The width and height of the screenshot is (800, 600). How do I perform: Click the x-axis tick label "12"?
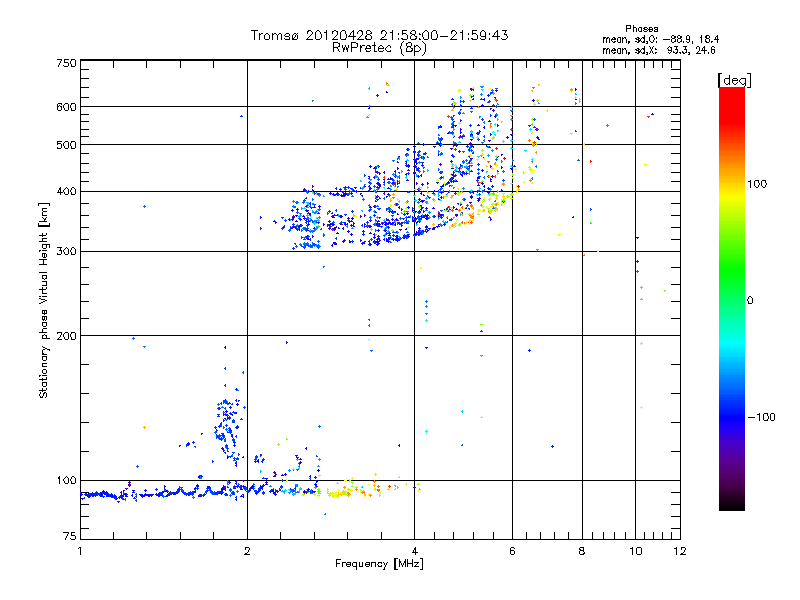[x=680, y=551]
